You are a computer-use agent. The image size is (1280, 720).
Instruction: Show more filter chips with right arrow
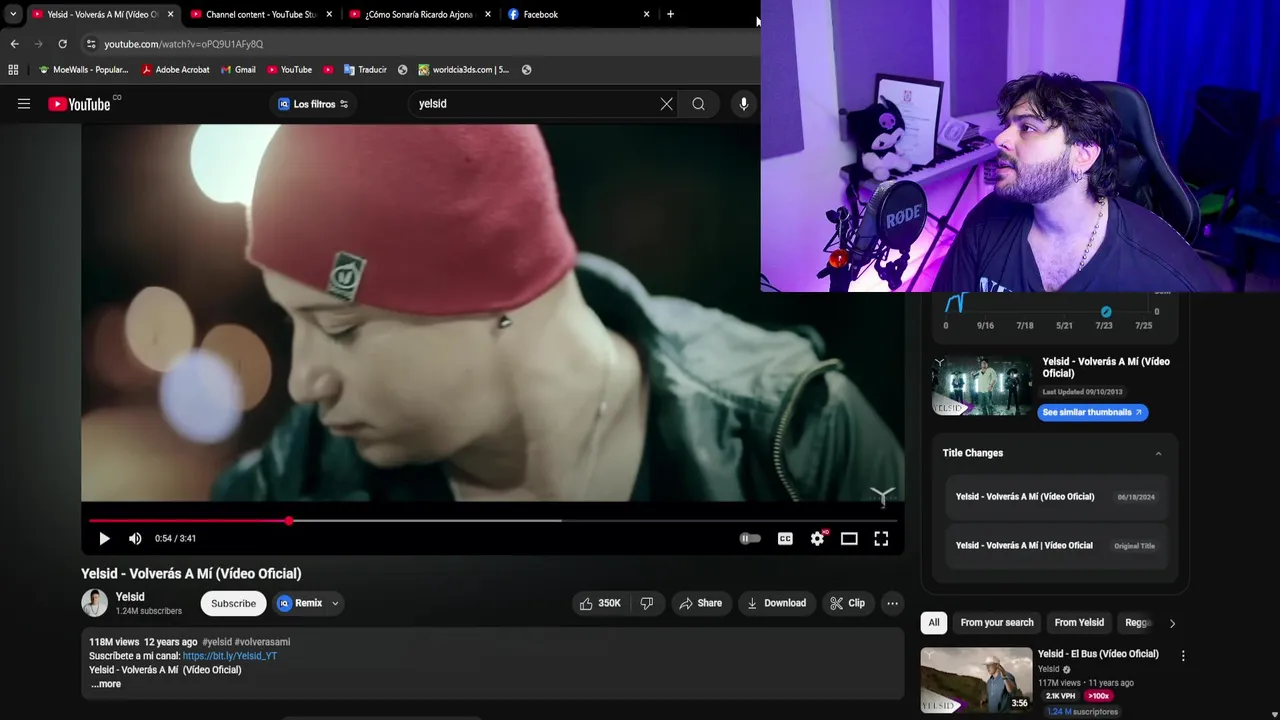pyautogui.click(x=1172, y=623)
